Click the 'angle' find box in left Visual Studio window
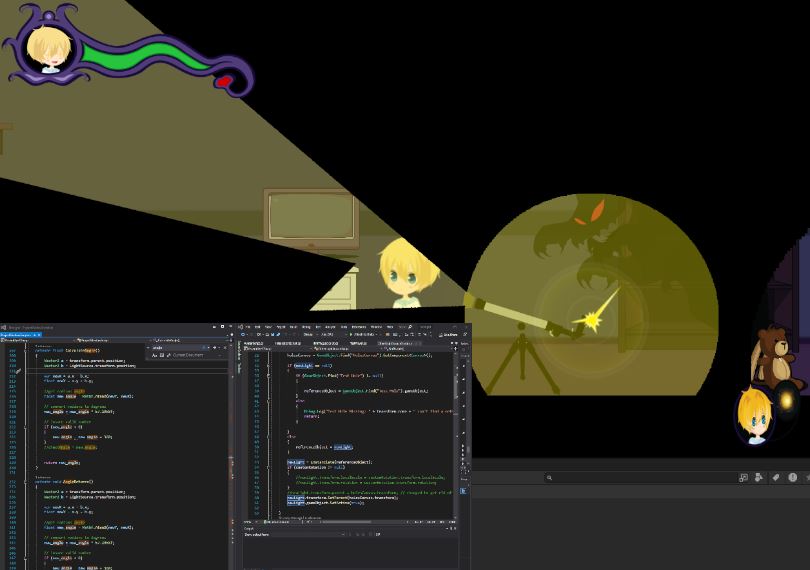 [x=176, y=347]
